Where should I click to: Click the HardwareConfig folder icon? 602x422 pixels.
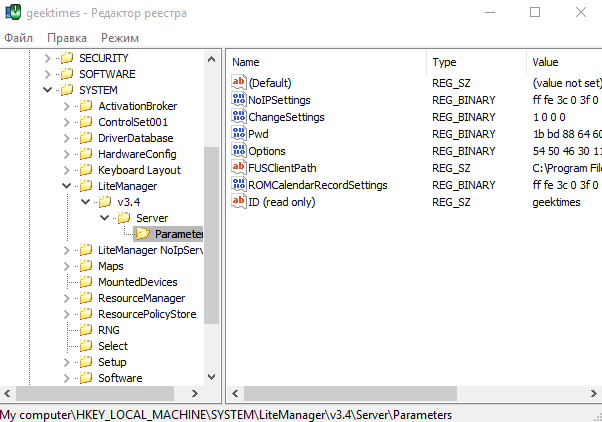(x=86, y=154)
